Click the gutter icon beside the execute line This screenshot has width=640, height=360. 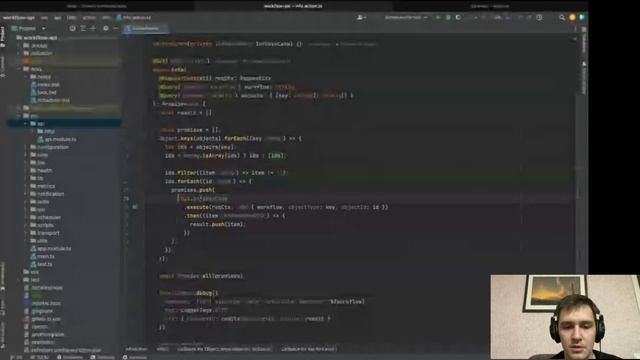tap(135, 207)
